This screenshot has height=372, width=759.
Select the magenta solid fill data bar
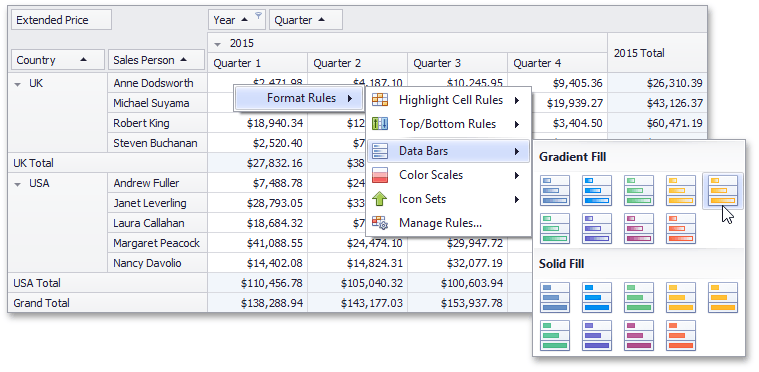point(639,335)
